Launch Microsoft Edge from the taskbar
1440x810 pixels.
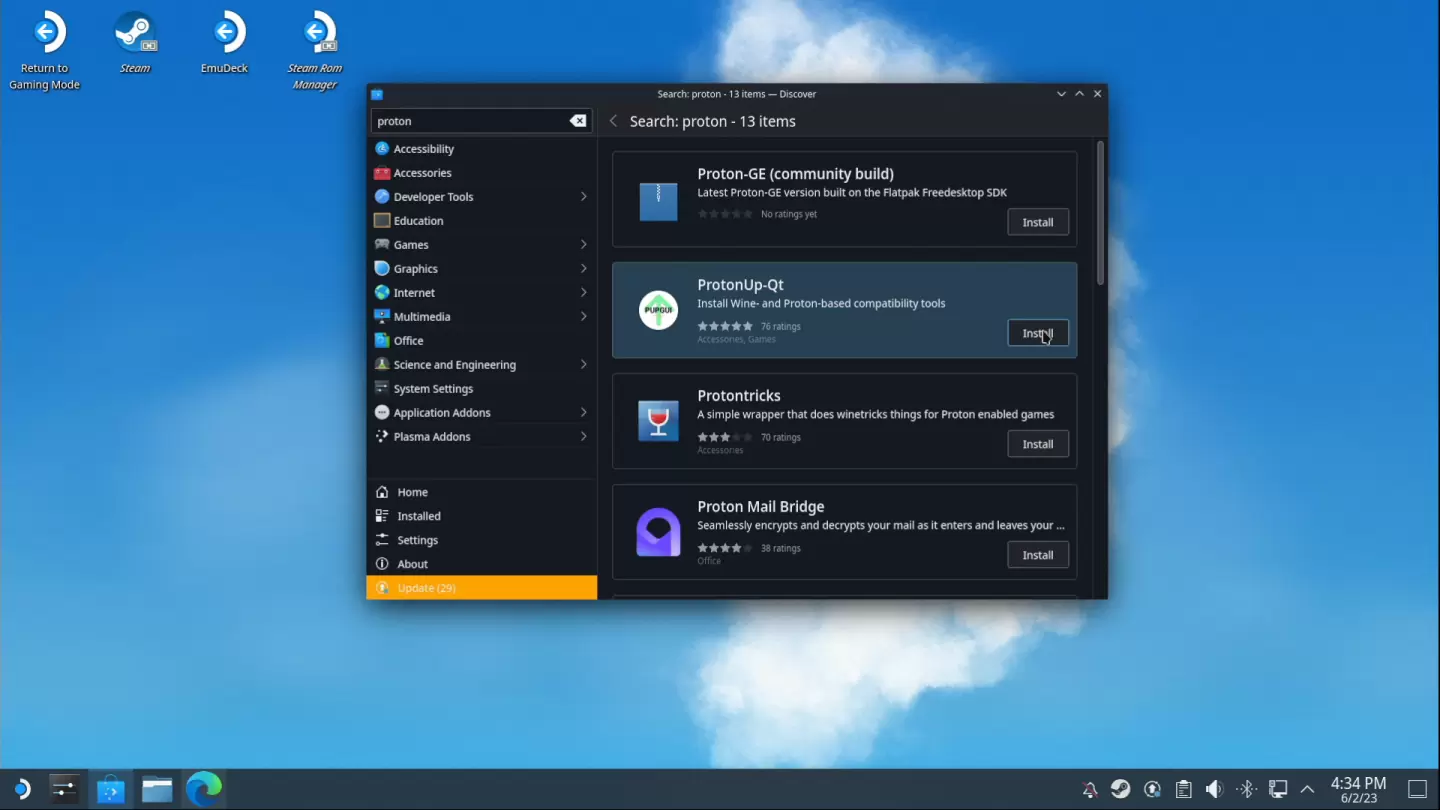(203, 789)
